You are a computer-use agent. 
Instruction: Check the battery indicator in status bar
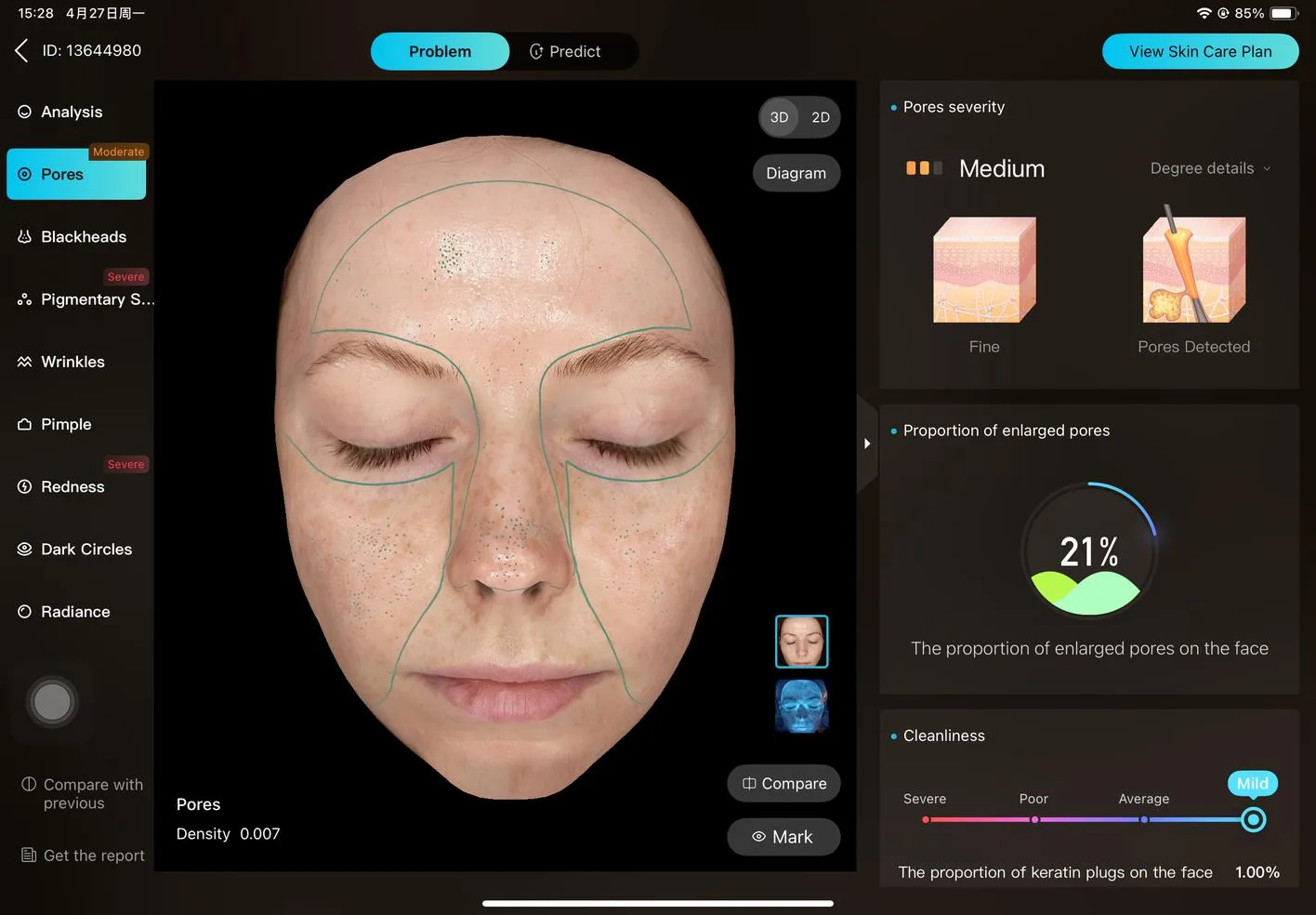coord(1283,13)
